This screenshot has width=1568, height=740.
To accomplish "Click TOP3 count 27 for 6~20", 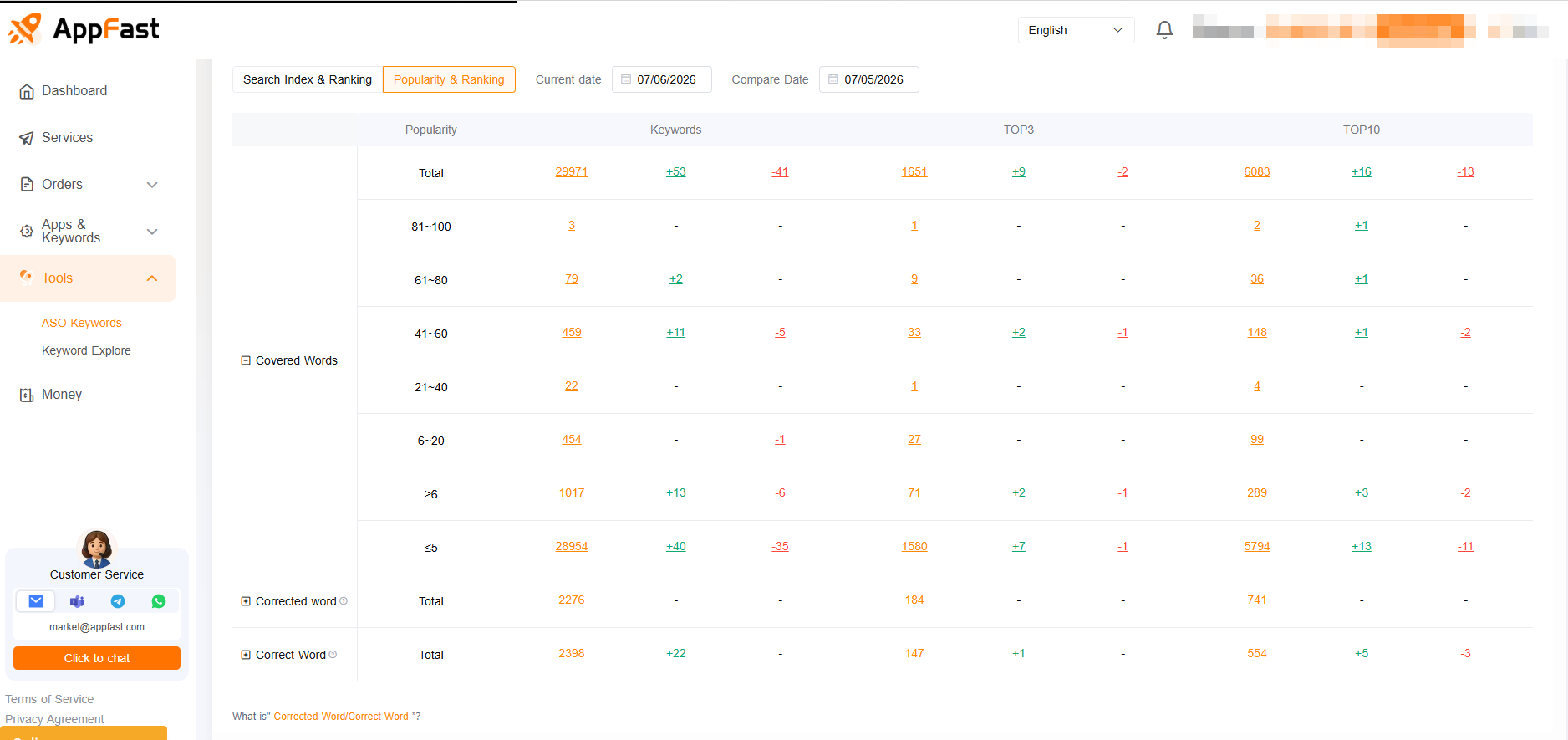I will pyautogui.click(x=914, y=439).
